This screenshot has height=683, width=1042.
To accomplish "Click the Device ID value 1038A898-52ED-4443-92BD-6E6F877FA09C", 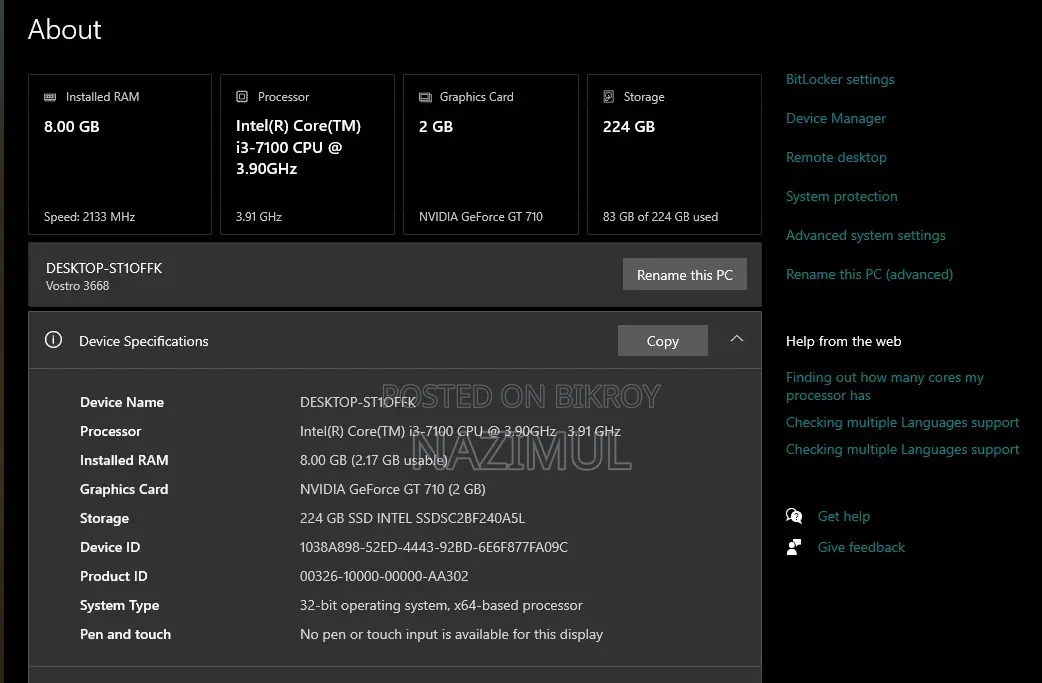I will pyautogui.click(x=434, y=547).
